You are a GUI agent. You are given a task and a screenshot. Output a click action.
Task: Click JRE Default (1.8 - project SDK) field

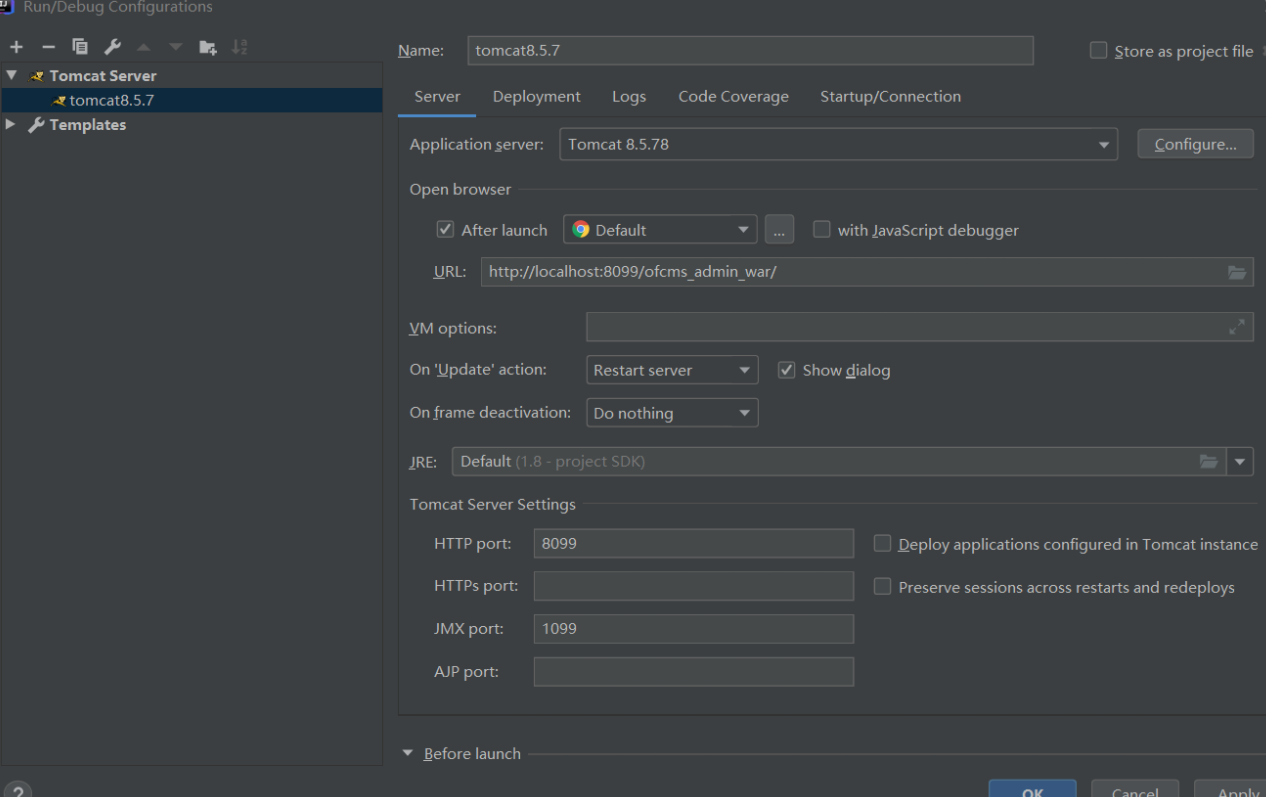pyautogui.click(x=839, y=461)
